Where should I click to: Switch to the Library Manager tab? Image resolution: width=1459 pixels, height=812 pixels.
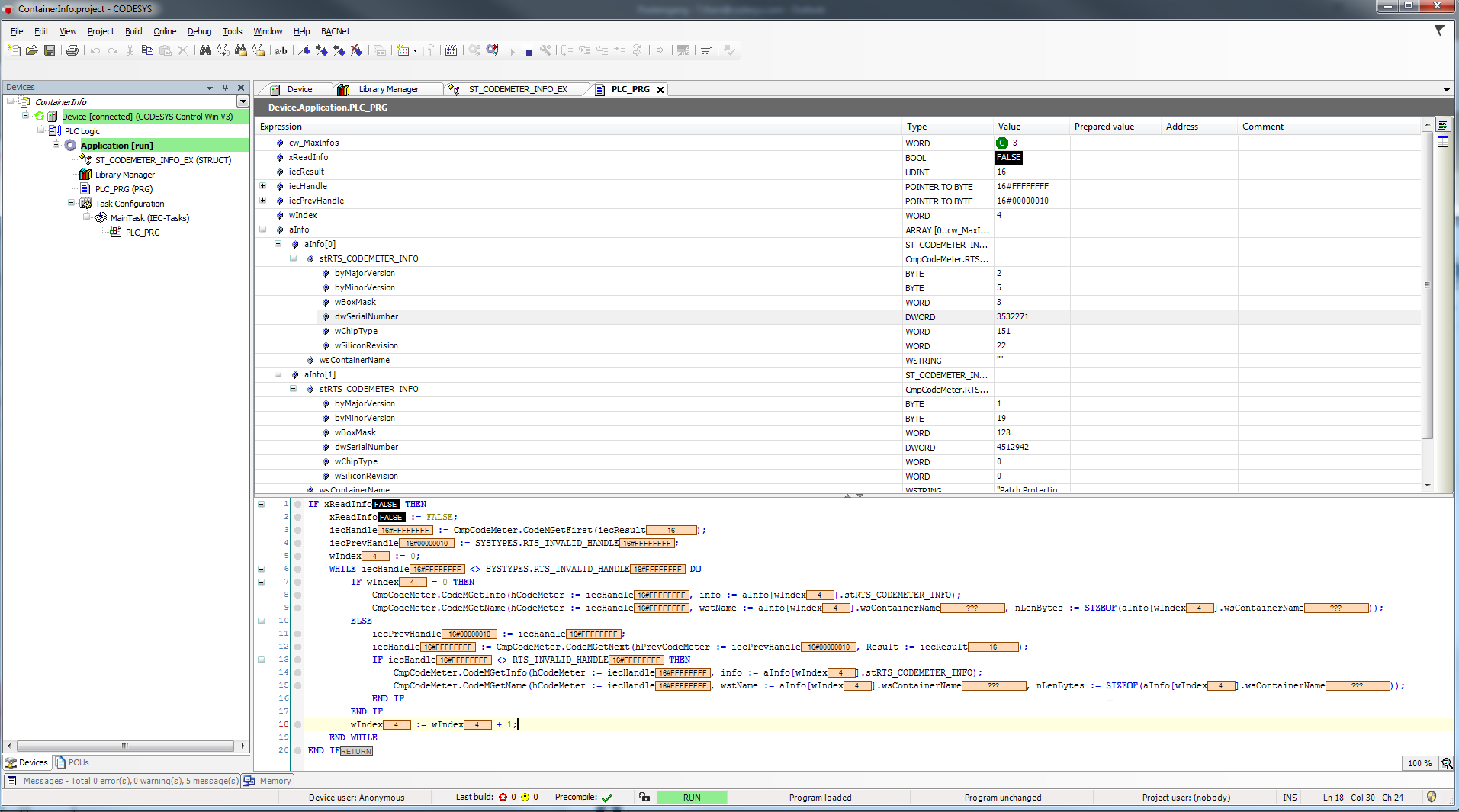click(x=388, y=89)
